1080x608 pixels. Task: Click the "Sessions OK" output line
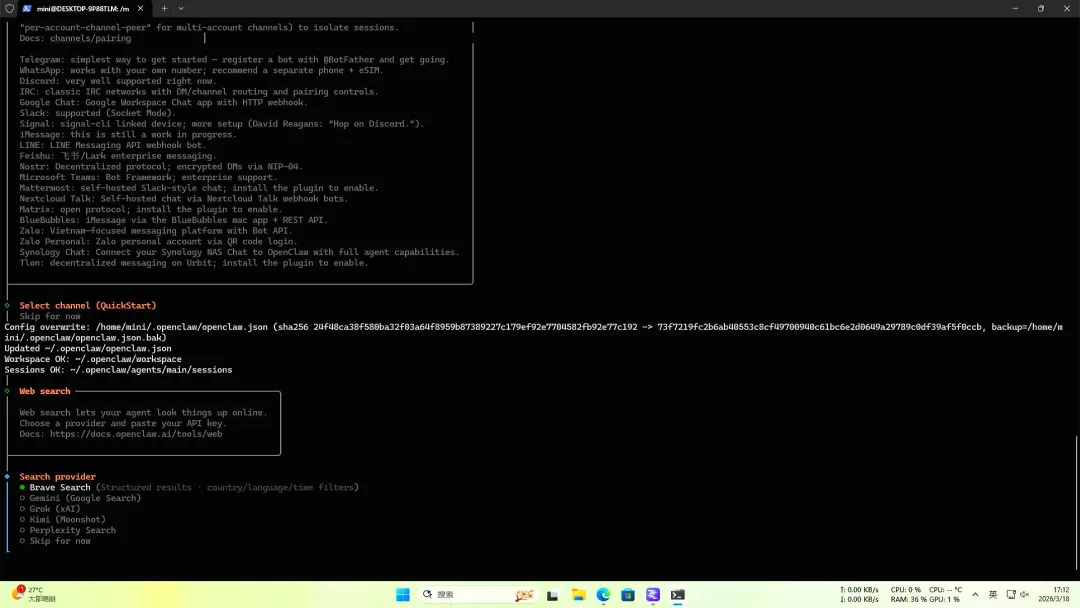(118, 370)
